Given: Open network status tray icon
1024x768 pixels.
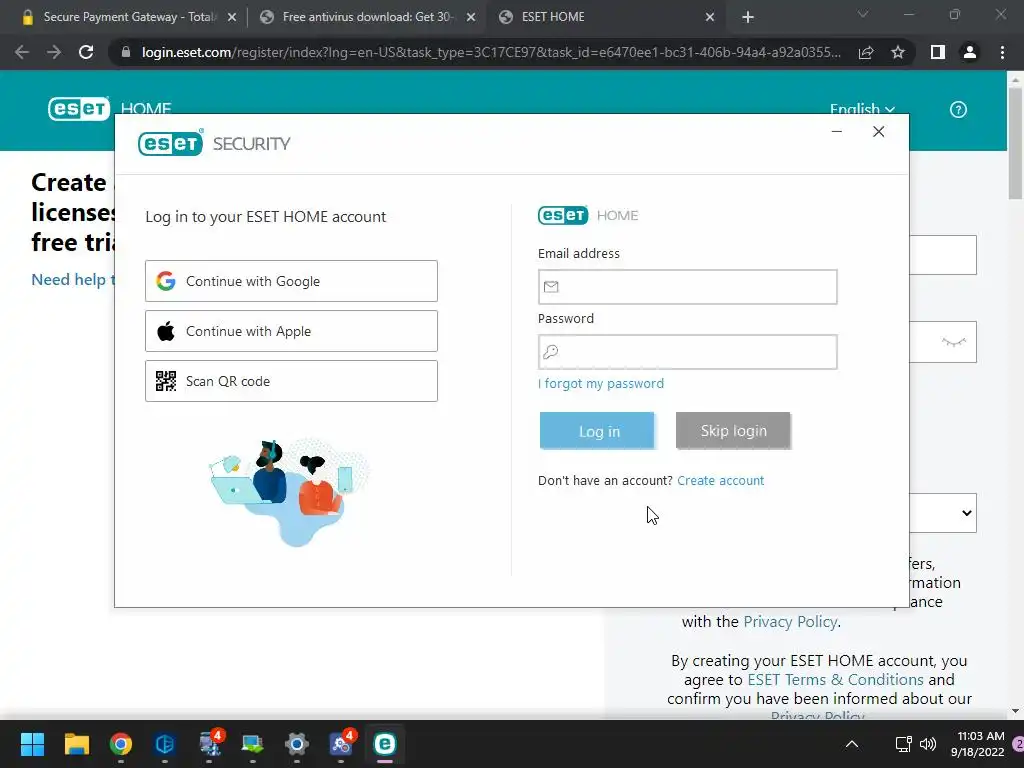Looking at the screenshot, I should [903, 744].
